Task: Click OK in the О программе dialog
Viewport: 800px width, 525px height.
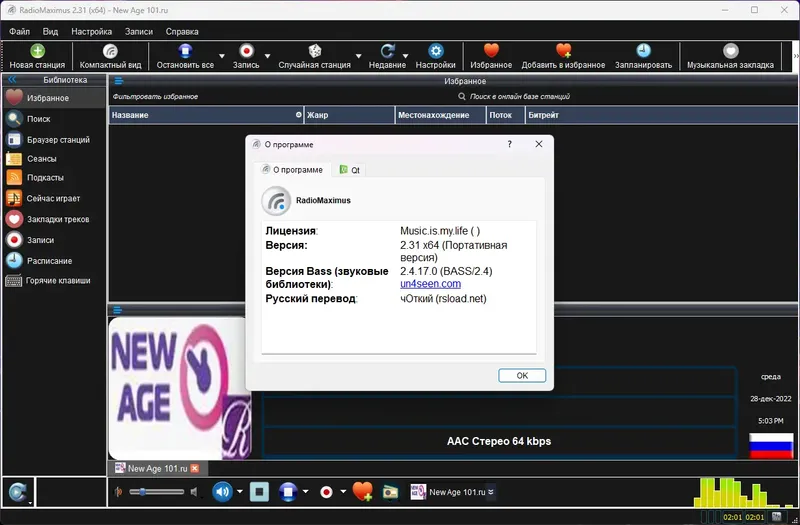Action: point(522,376)
